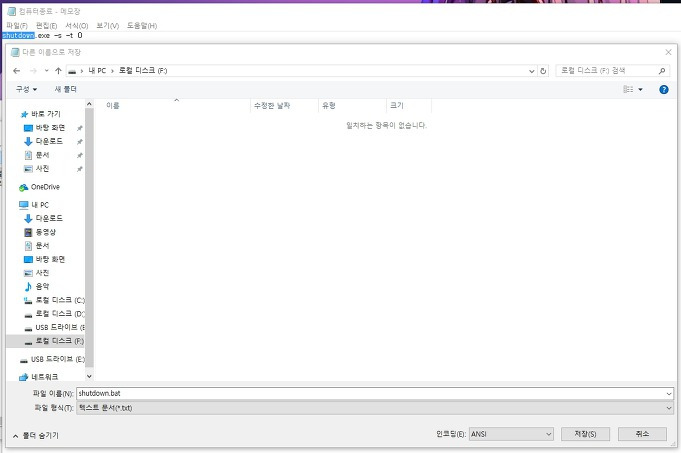Expand the 파일 이름 dropdown arrow

669,394
